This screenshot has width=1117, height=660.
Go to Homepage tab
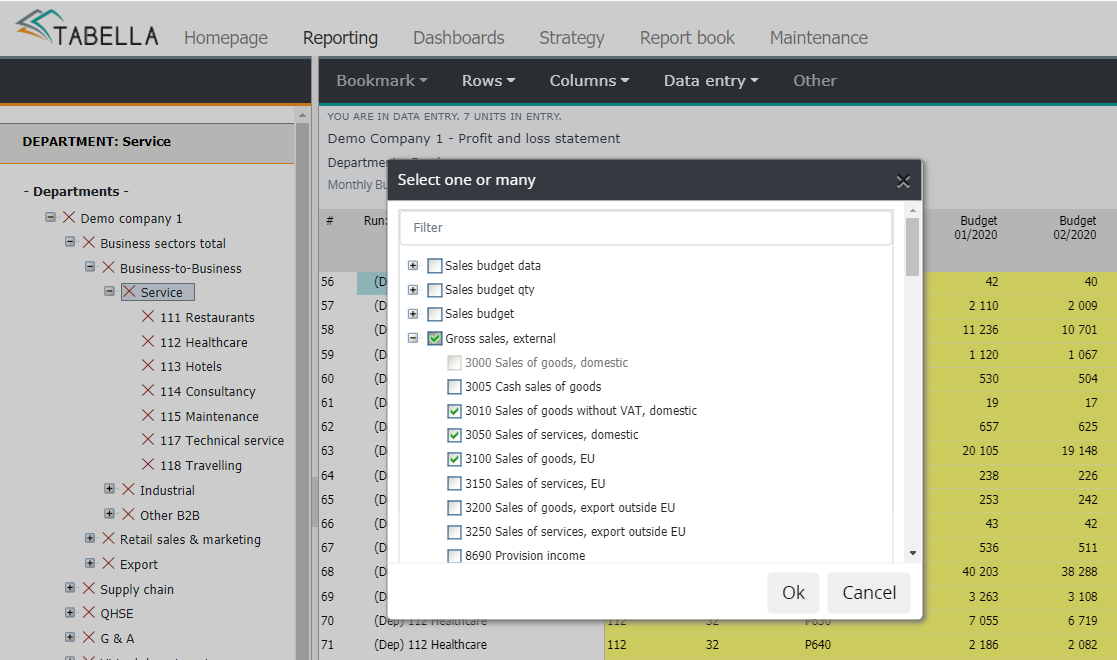(x=226, y=38)
